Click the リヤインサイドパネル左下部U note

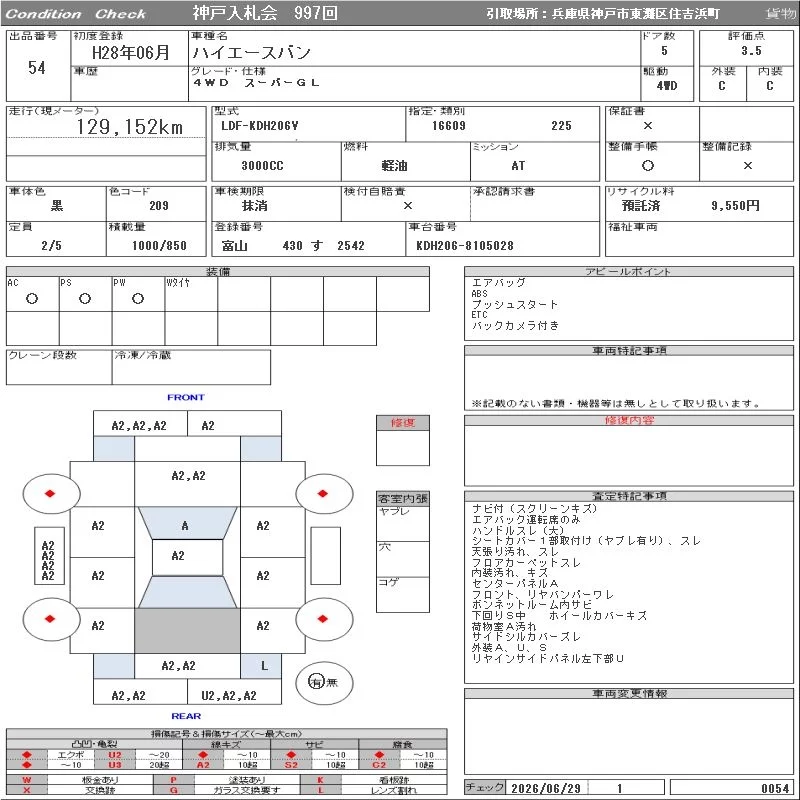[x=547, y=659]
